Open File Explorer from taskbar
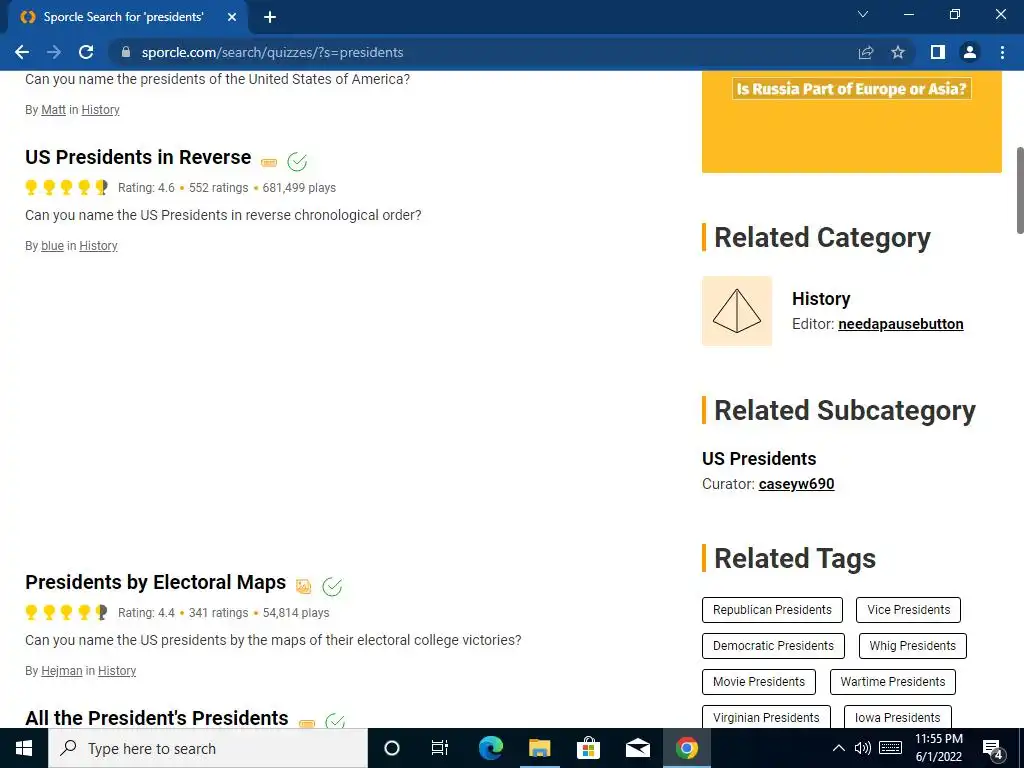This screenshot has height=768, width=1024. point(539,748)
